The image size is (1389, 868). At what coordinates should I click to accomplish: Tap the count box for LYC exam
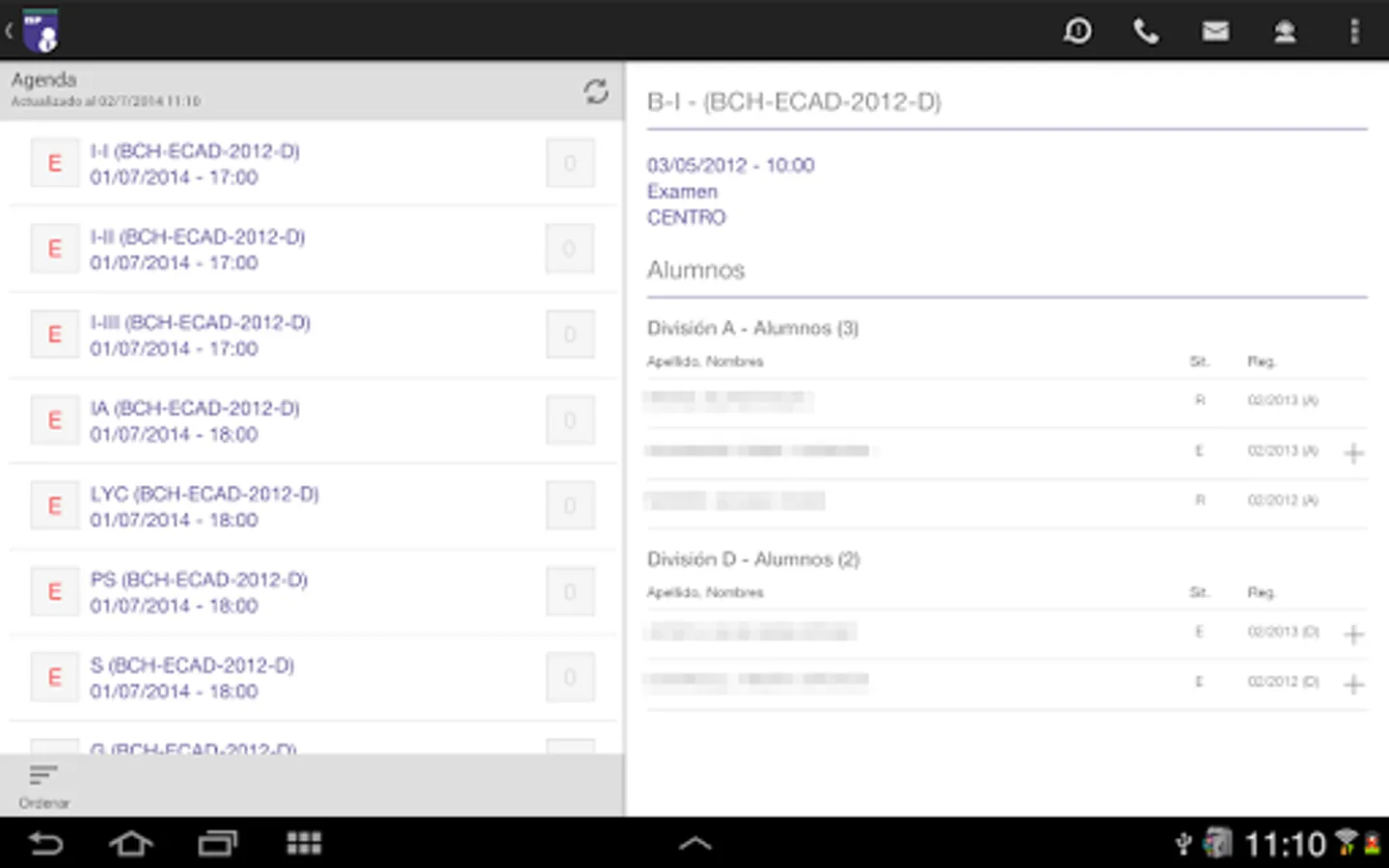[x=570, y=505]
